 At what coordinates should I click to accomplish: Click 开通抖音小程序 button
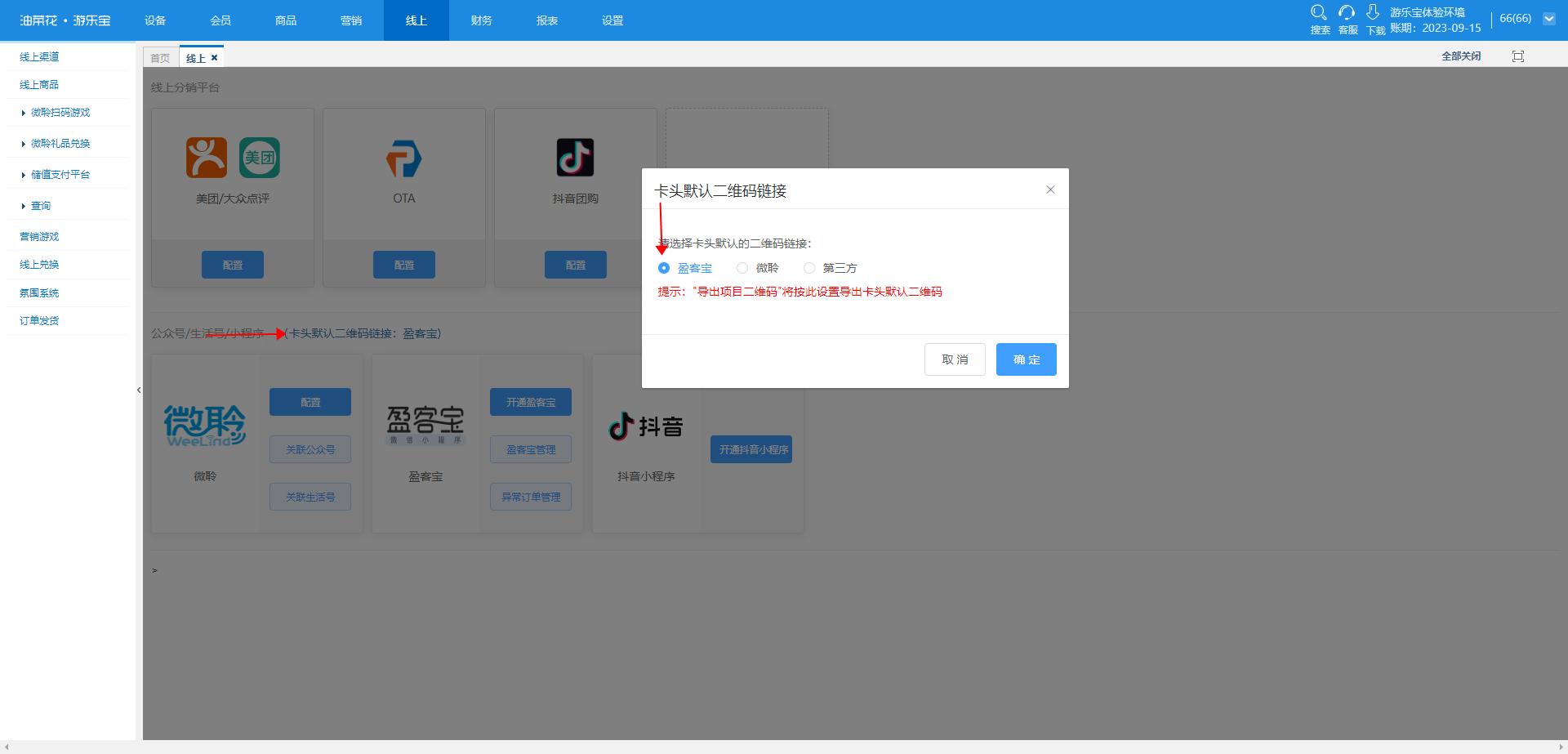pyautogui.click(x=751, y=449)
